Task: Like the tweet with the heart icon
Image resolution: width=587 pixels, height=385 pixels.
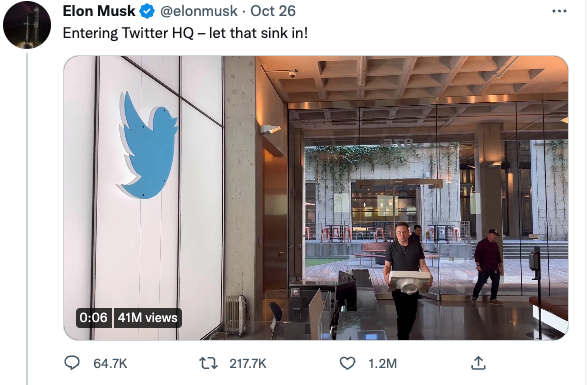Action: pos(347,363)
